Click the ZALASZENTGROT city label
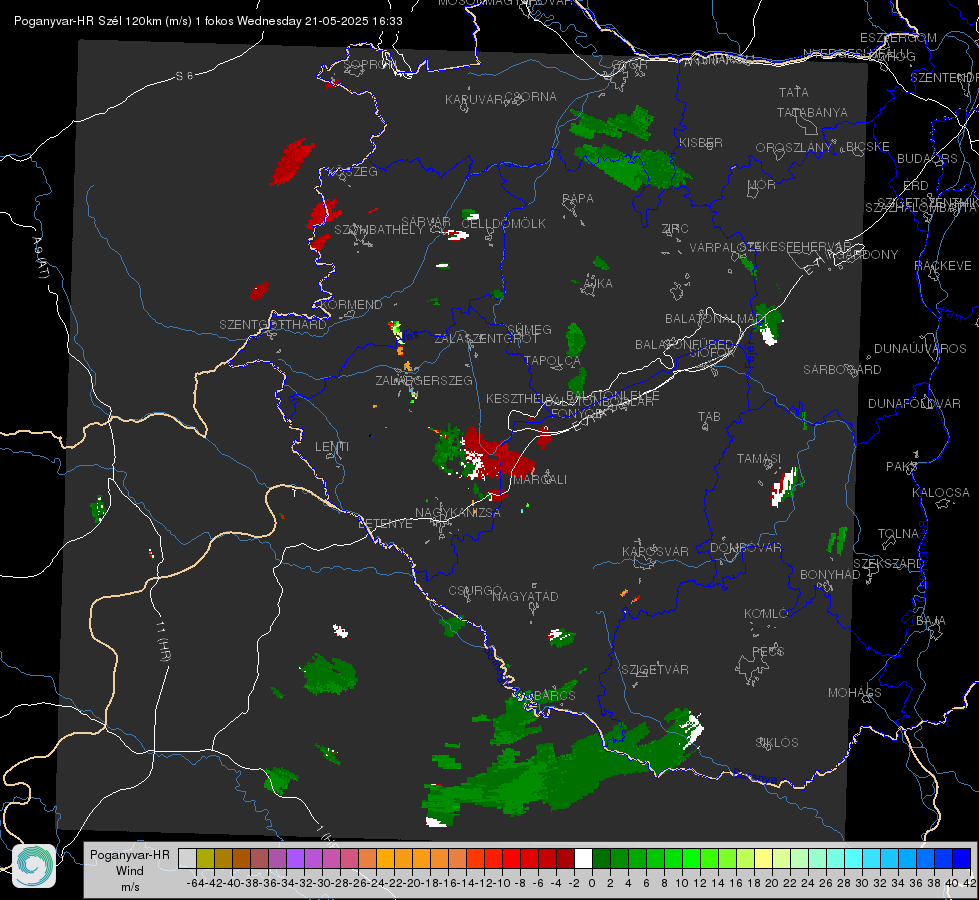This screenshot has height=900, width=979. pyautogui.click(x=486, y=339)
